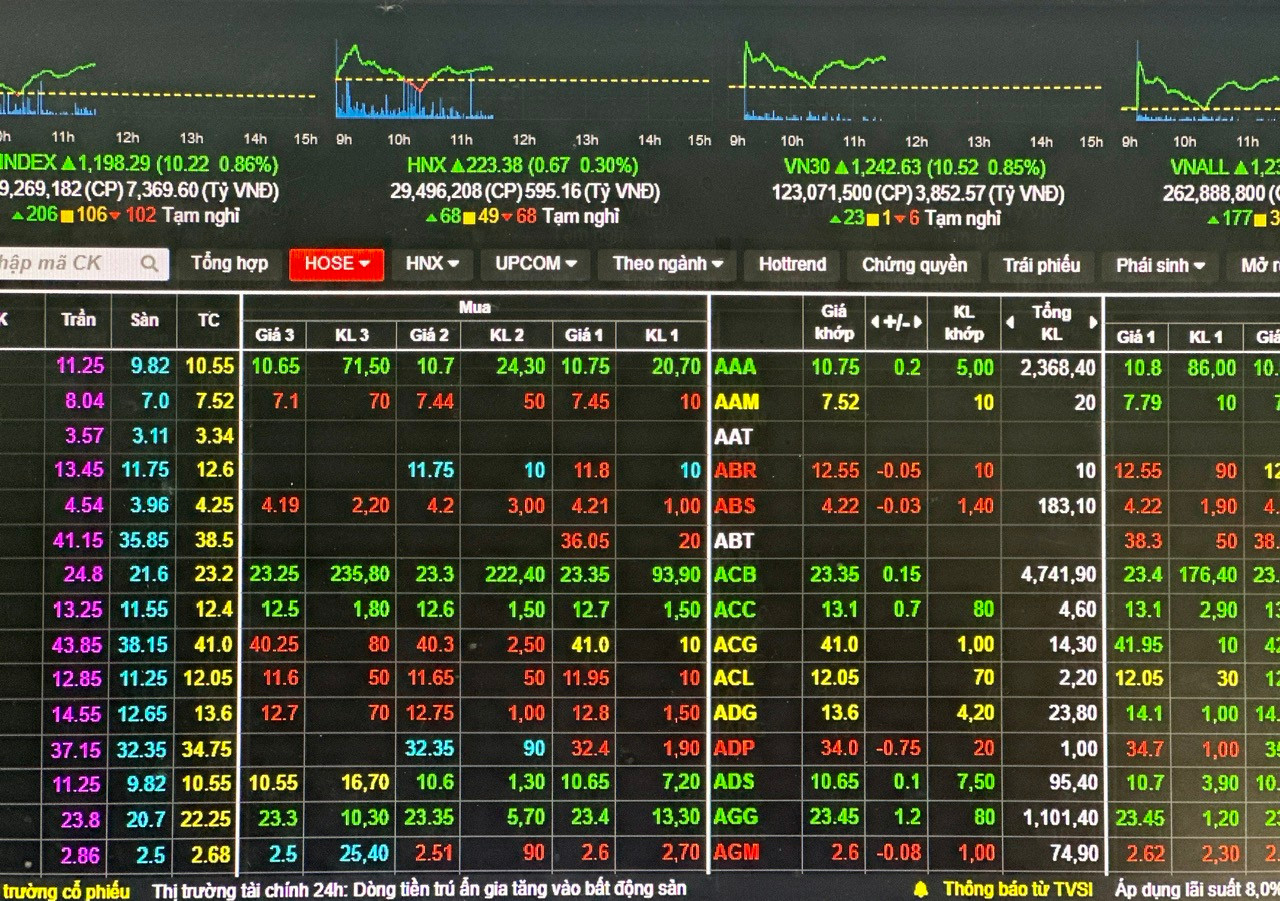Screen dimensions: 1280x901
Task: Open the news headline about bất động sản
Action: tap(419, 888)
